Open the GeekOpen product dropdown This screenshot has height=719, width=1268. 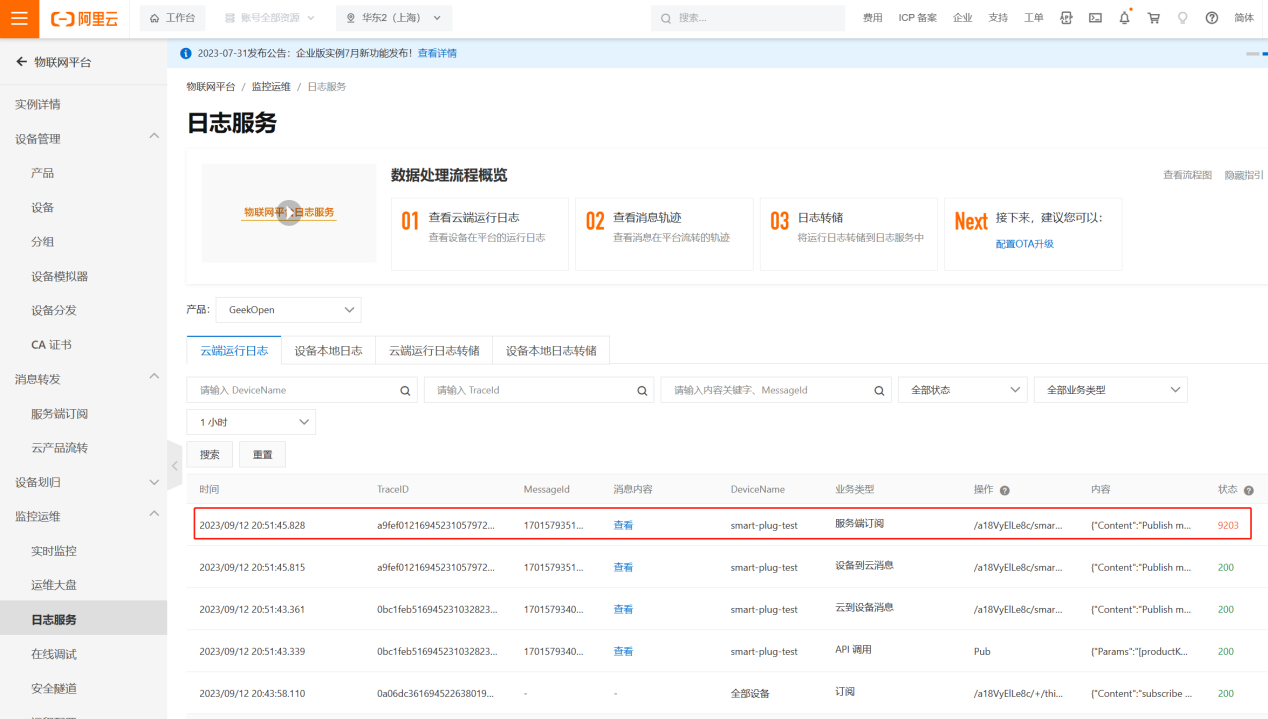[288, 310]
